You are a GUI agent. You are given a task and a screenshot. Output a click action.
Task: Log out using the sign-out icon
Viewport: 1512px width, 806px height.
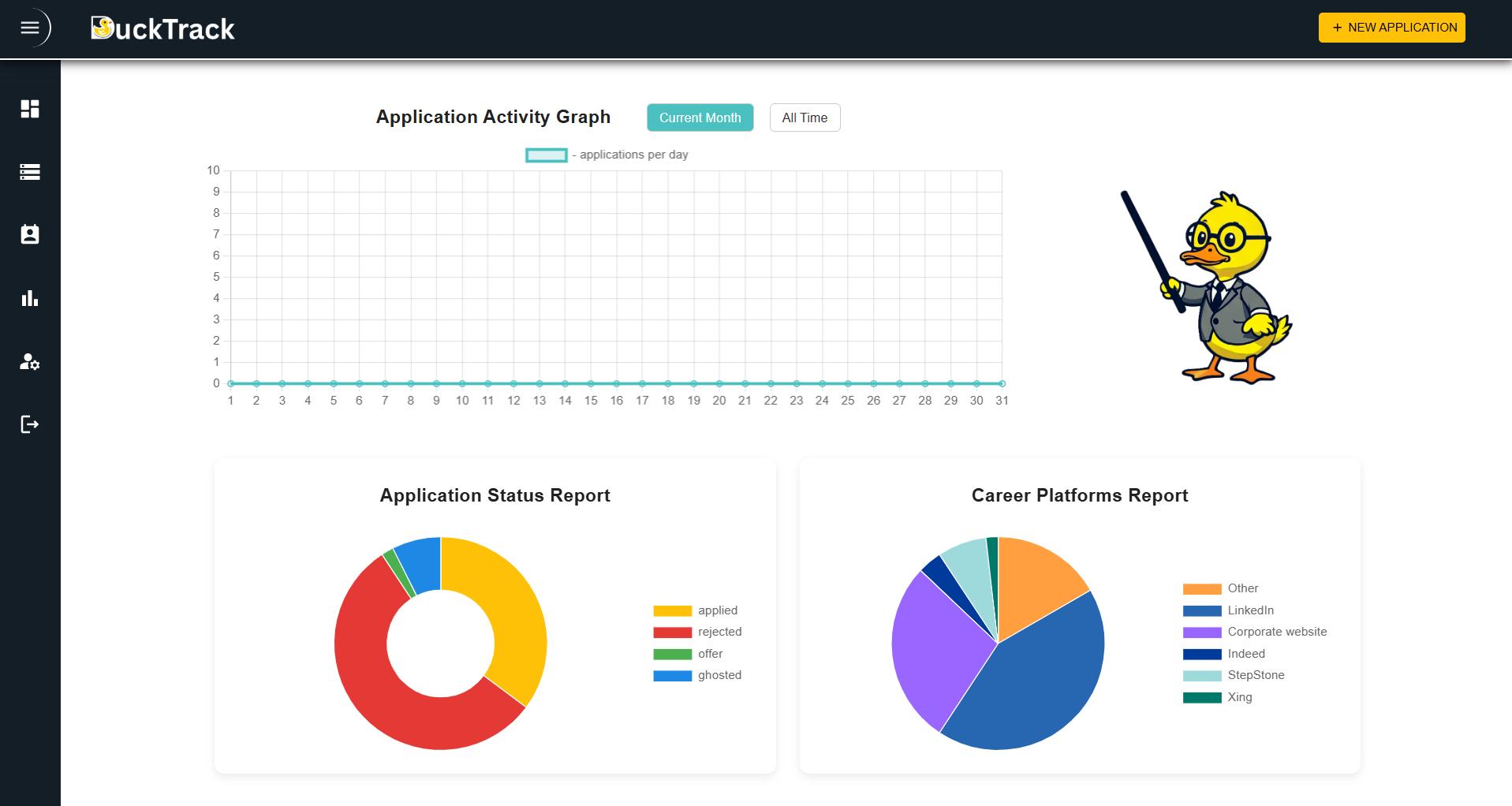(30, 424)
